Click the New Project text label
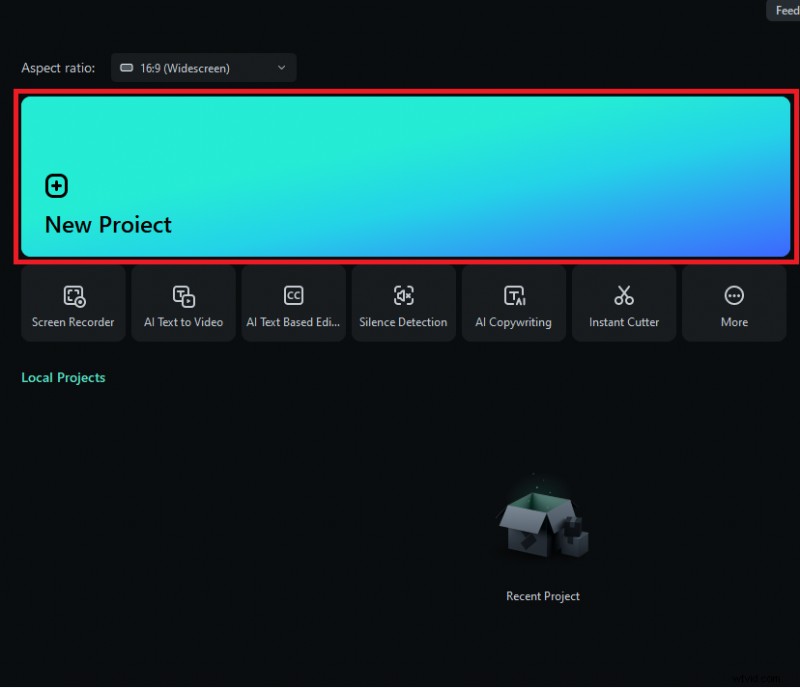Viewport: 800px width, 688px height. pos(108,225)
